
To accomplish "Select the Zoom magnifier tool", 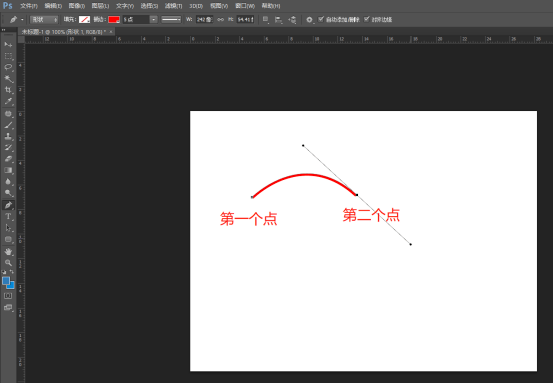I will [x=8, y=263].
